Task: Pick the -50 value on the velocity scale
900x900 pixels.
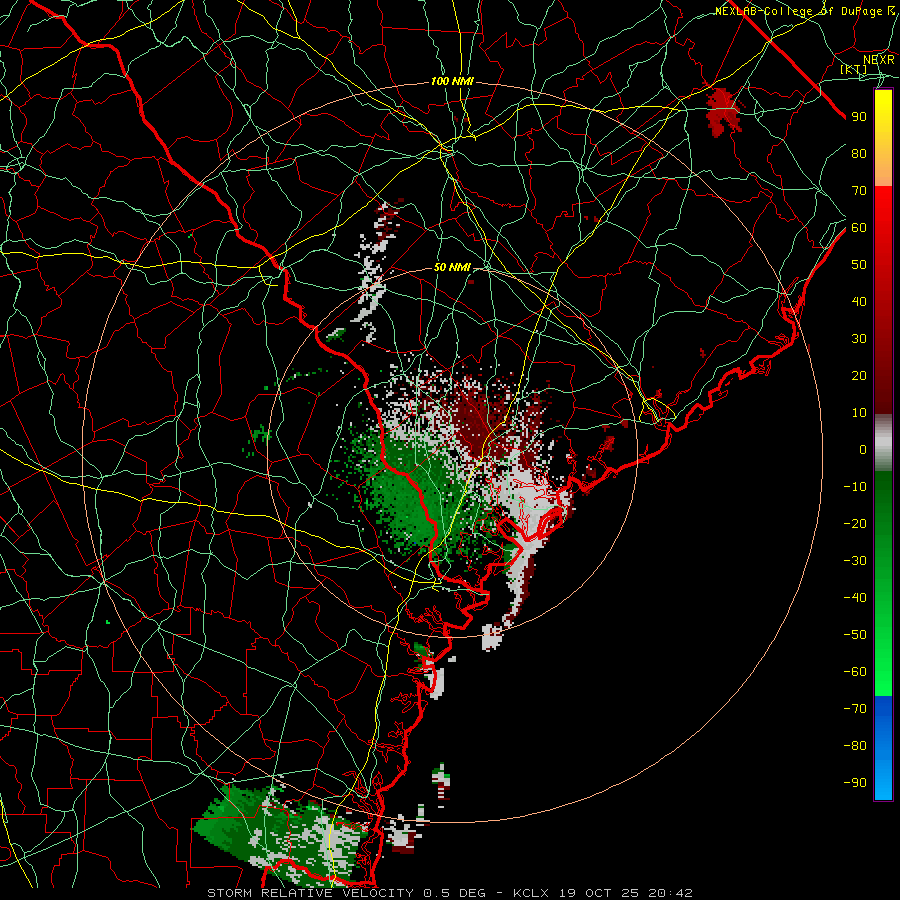Action: click(x=855, y=635)
